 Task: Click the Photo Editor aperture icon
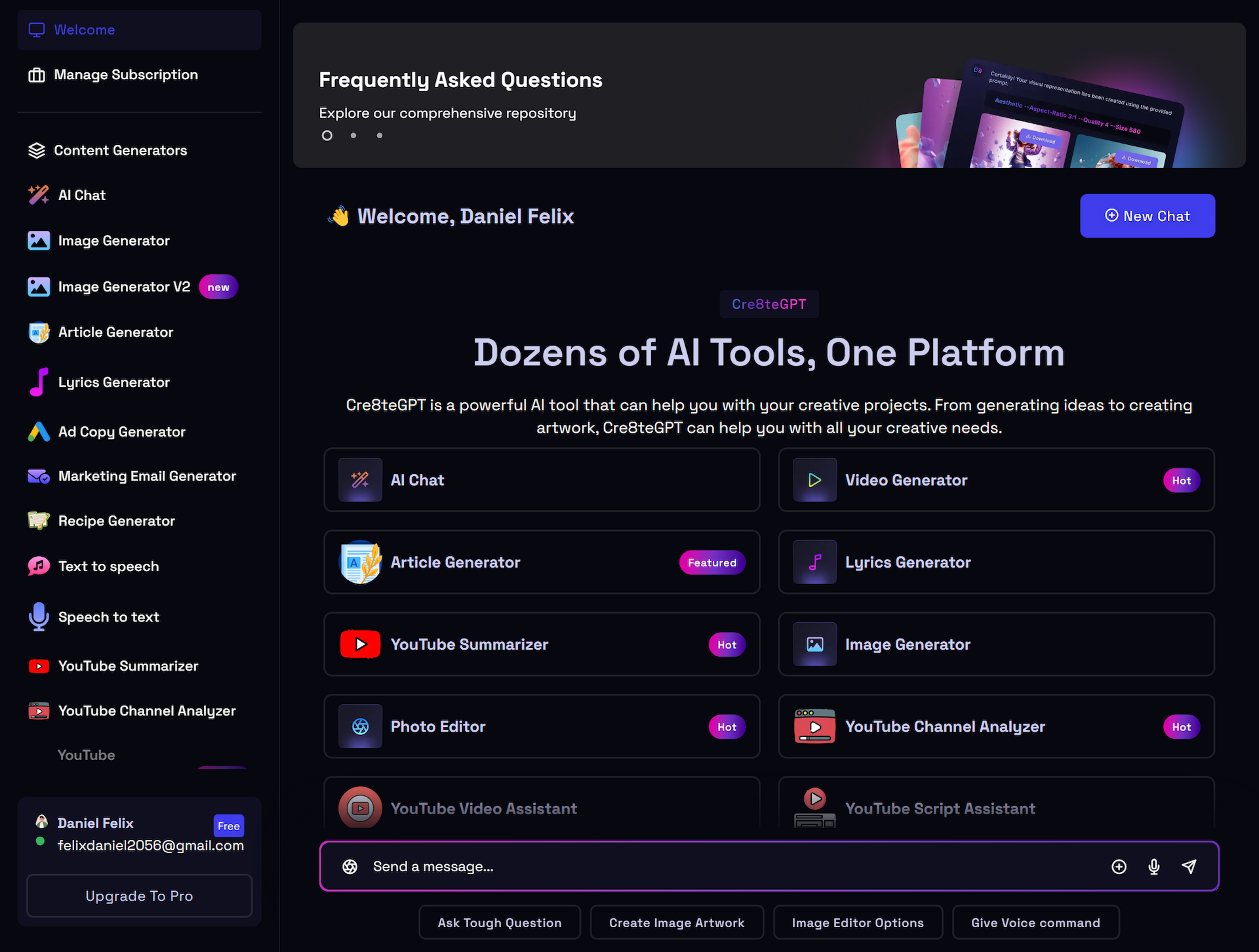(x=360, y=726)
